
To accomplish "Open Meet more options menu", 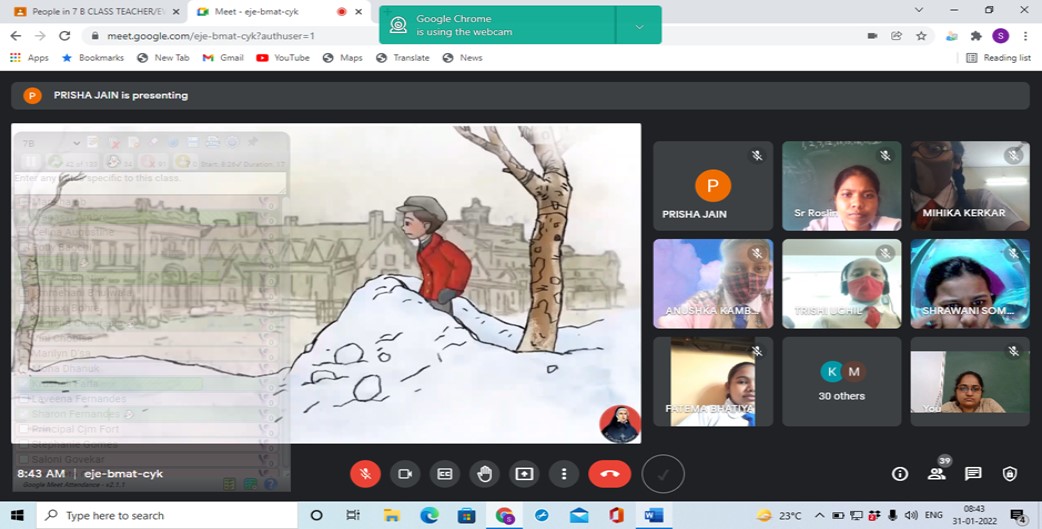I will (564, 474).
